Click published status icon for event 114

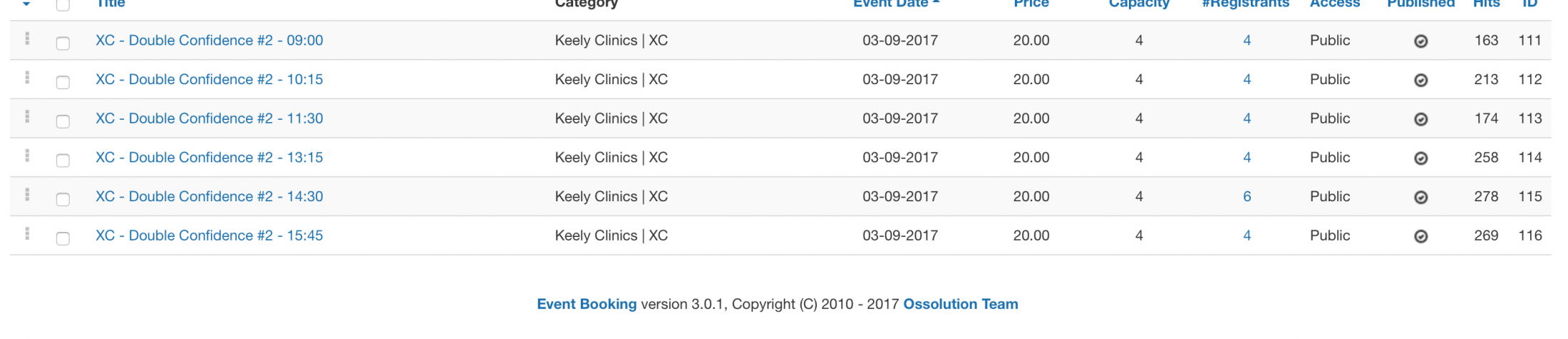point(1420,158)
